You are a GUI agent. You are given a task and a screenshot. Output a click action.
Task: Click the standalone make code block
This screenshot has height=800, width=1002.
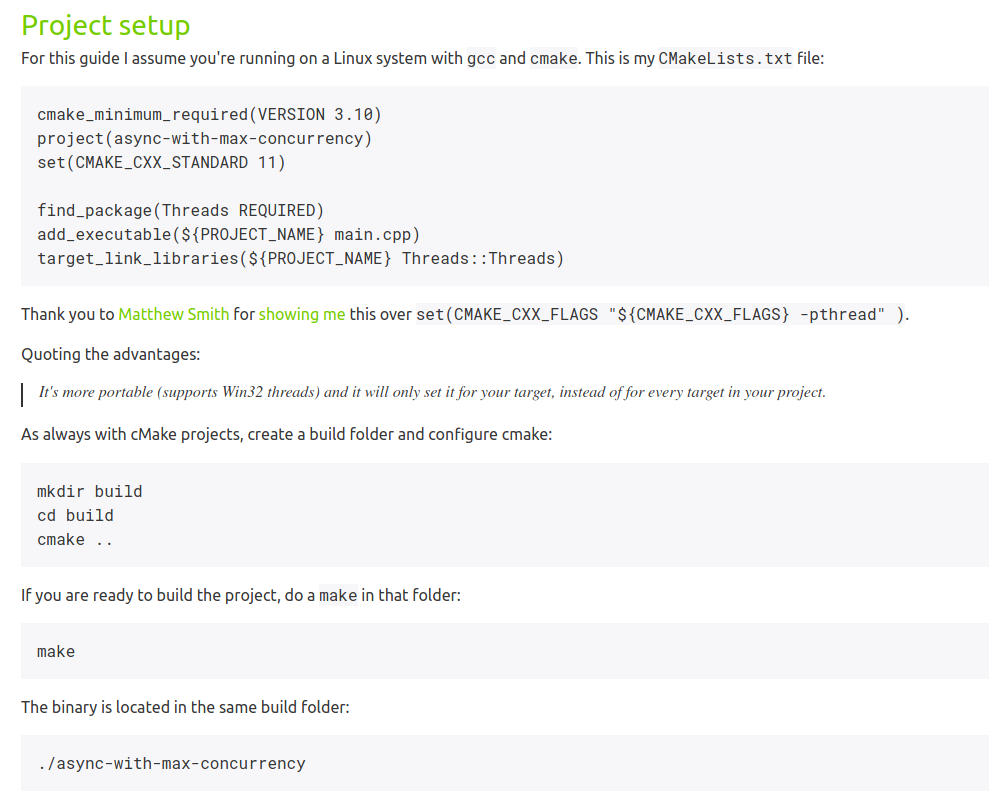pyautogui.click(x=56, y=652)
